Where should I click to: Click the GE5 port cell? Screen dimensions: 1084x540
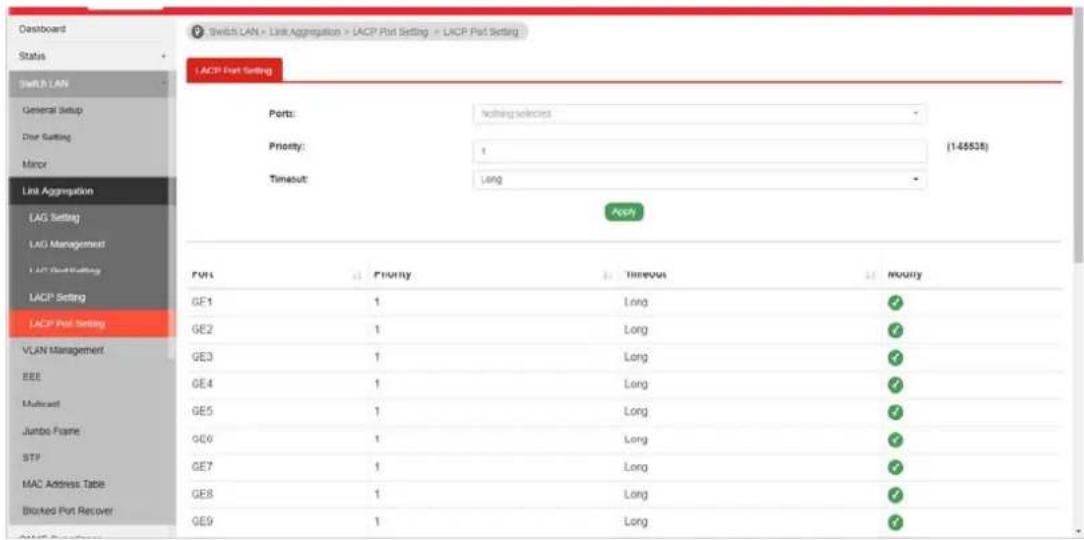pos(201,411)
